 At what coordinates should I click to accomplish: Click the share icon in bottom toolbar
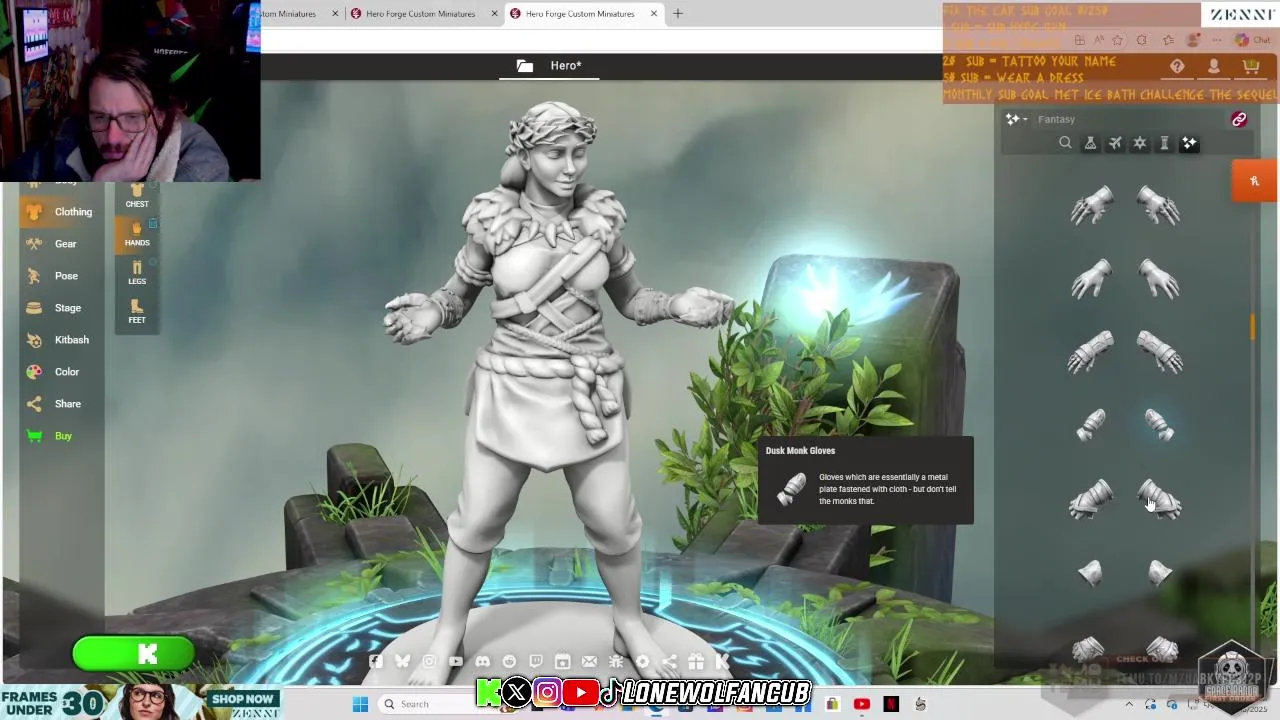(x=669, y=661)
